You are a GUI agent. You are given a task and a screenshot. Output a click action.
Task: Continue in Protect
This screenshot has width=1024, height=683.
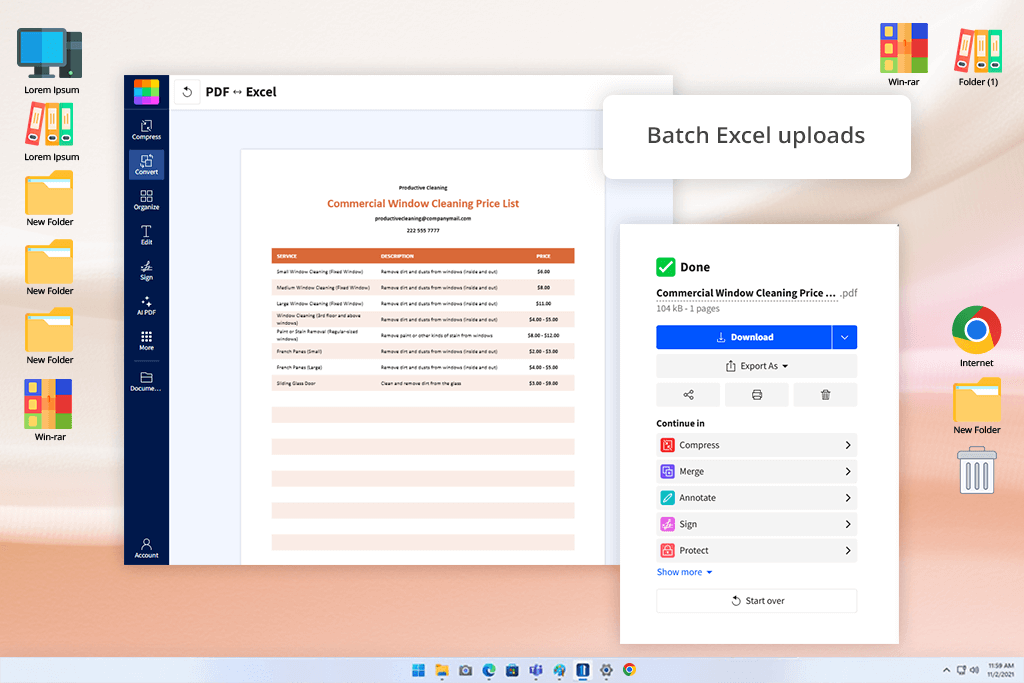click(757, 550)
